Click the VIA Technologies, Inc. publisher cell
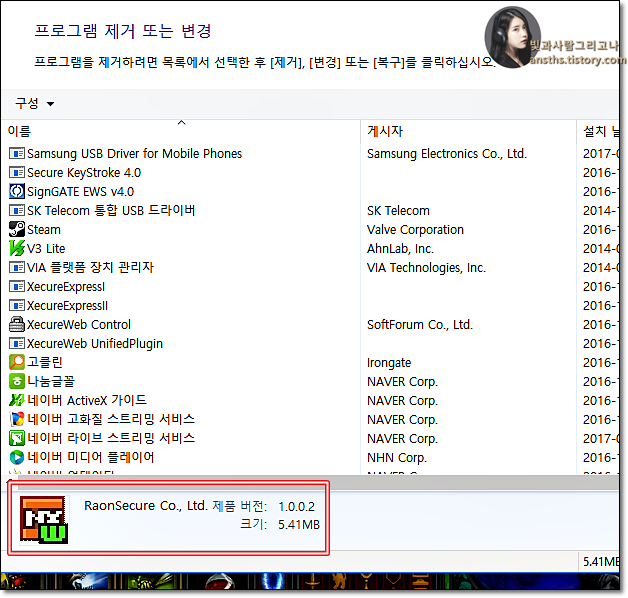 pos(427,268)
